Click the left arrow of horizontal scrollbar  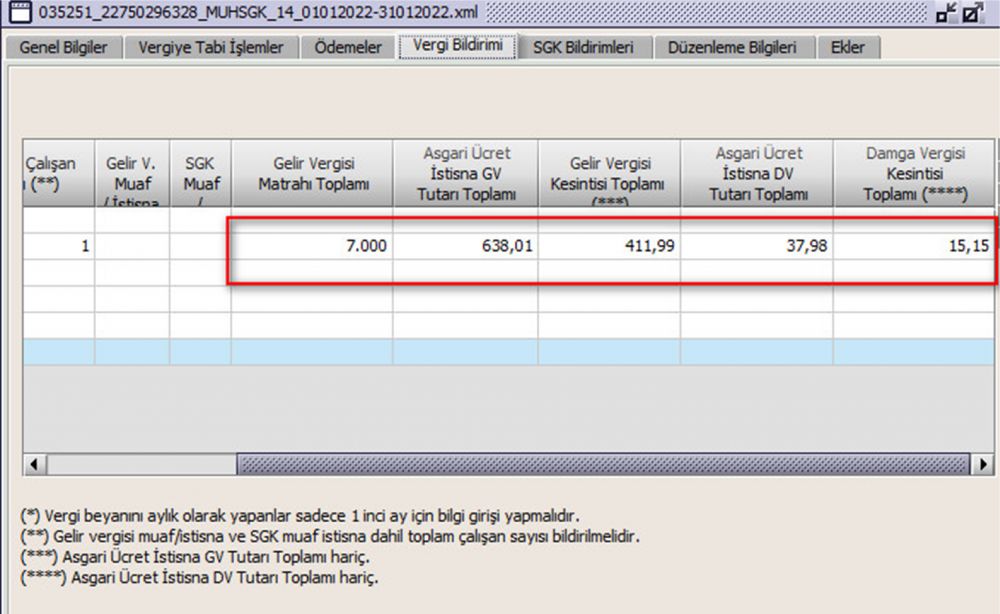pos(31,465)
